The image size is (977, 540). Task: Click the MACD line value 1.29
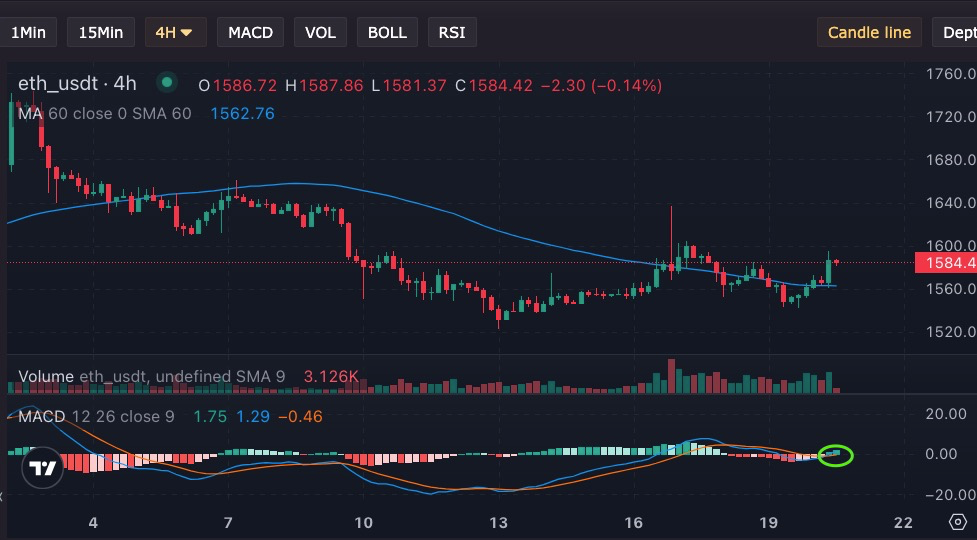[253, 416]
